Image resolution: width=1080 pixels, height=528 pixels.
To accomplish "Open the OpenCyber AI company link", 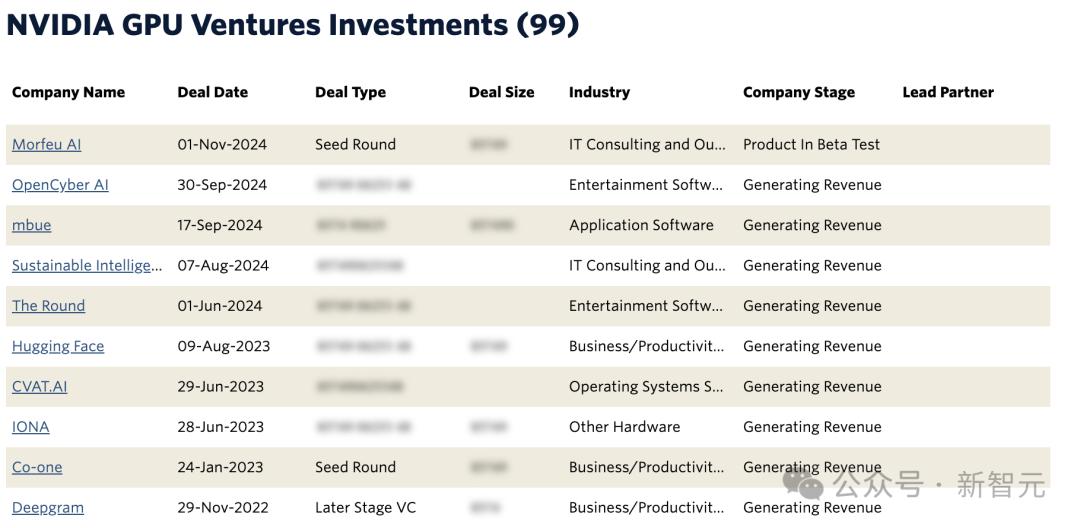I will [x=60, y=185].
